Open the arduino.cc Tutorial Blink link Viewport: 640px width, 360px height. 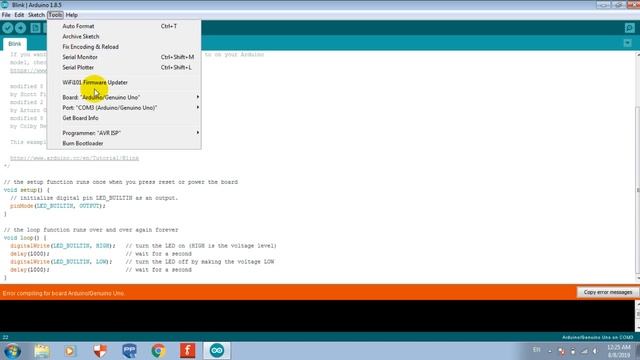pyautogui.click(x=74, y=158)
